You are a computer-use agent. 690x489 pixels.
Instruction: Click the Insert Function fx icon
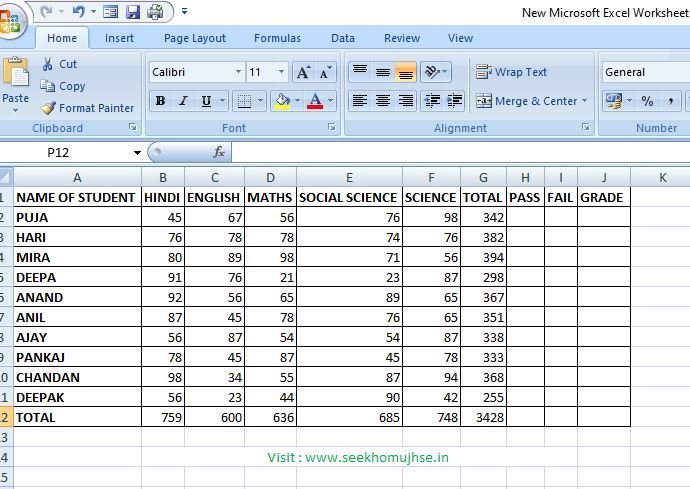219,152
